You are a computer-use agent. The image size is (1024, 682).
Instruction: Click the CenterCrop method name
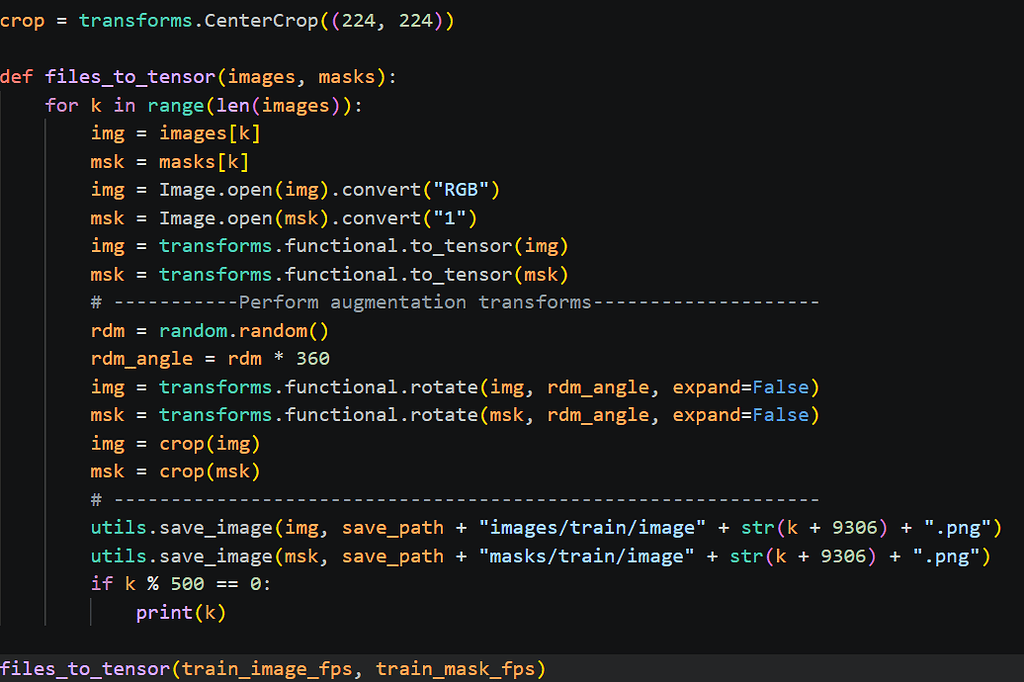(261, 21)
